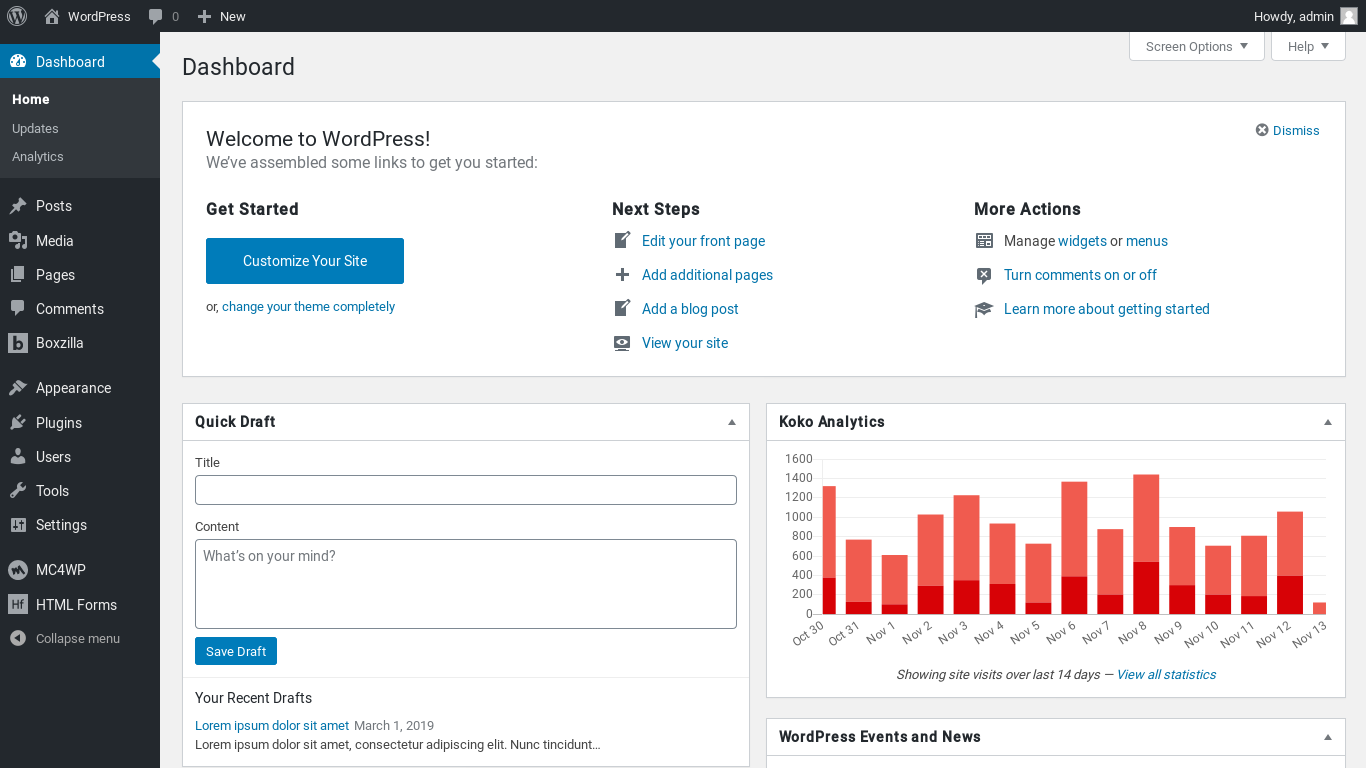Image resolution: width=1366 pixels, height=768 pixels.
Task: Collapse the Koko Analytics panel
Action: [1328, 421]
